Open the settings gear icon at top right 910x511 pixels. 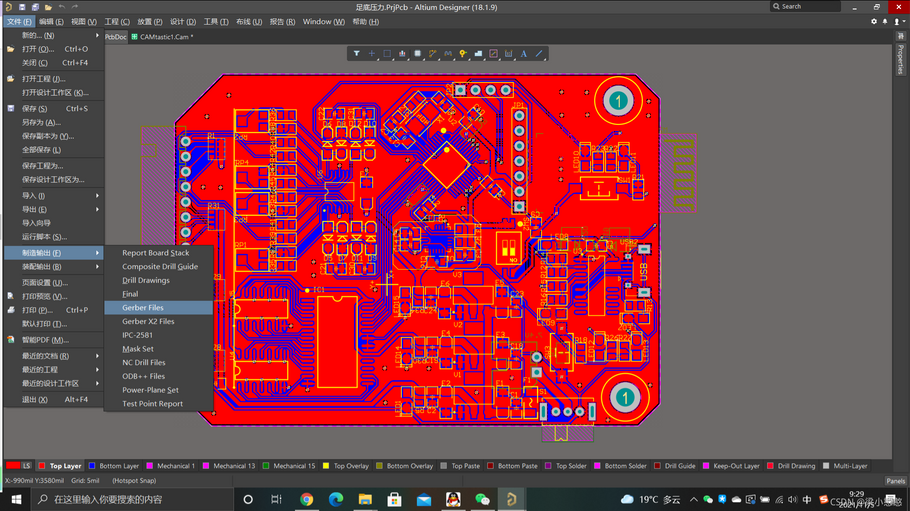pyautogui.click(x=873, y=21)
